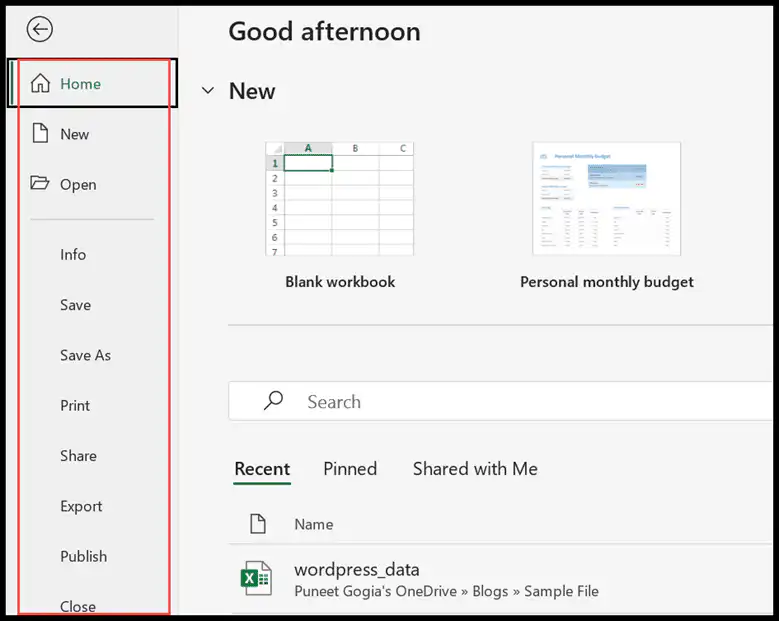Open the Export option
Viewport: 779px width, 621px height.
[81, 506]
